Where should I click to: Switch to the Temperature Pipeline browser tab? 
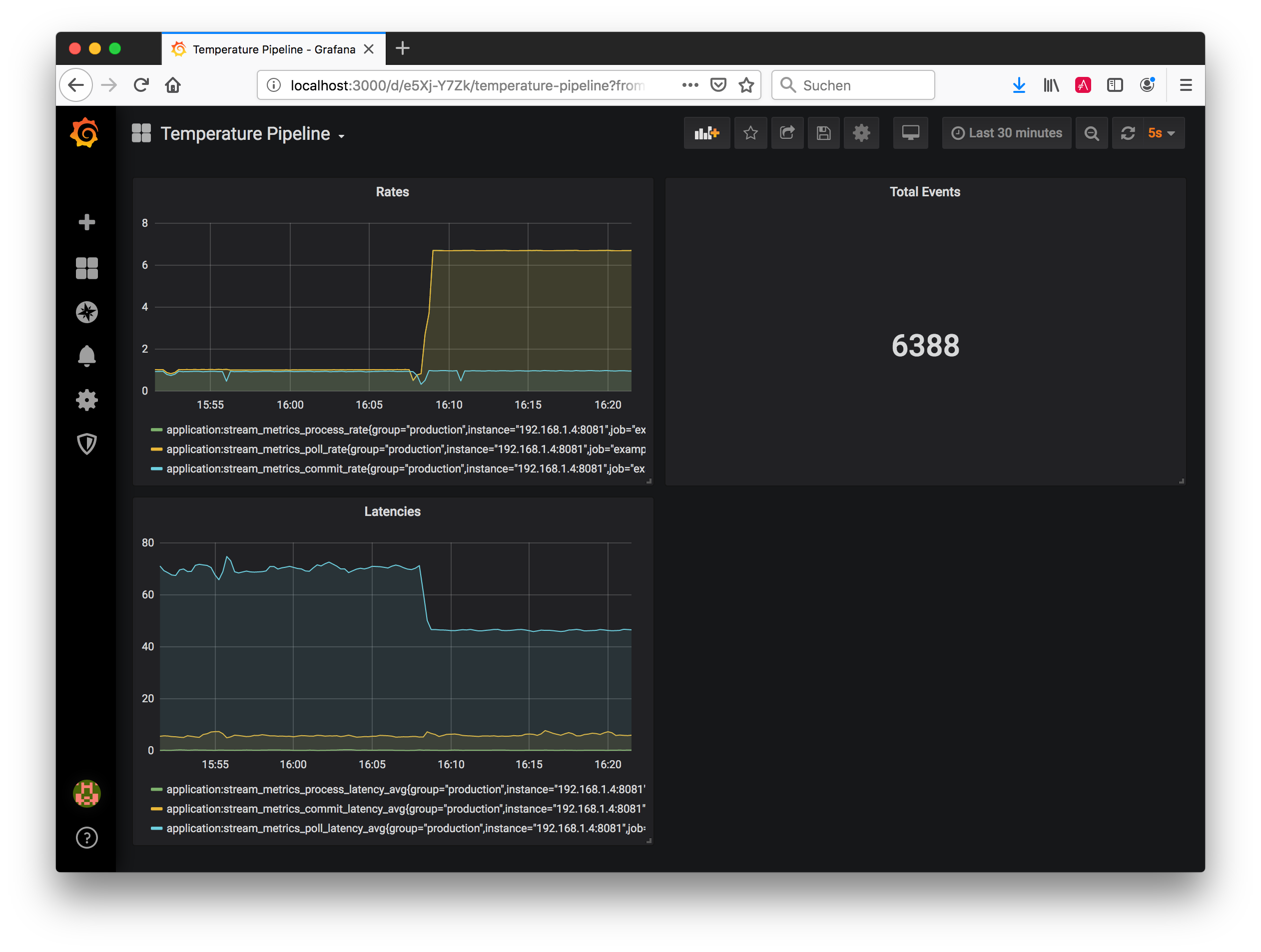tap(268, 49)
